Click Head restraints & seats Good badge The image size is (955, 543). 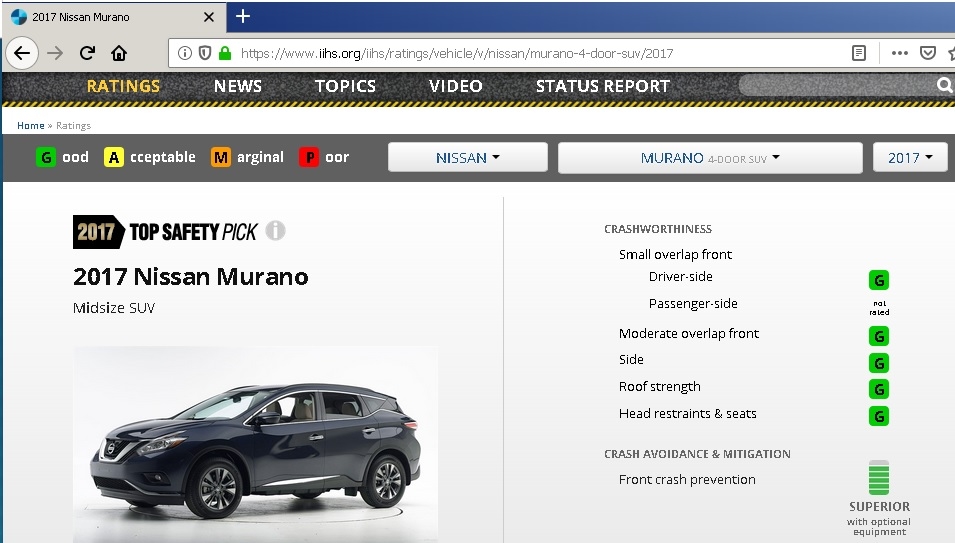click(879, 416)
